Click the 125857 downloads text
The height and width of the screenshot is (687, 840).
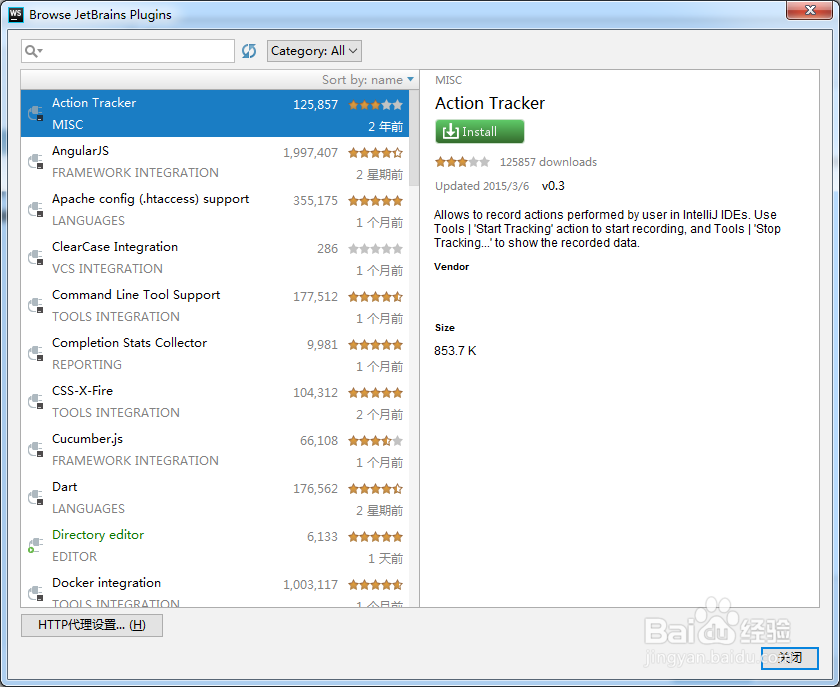[x=548, y=162]
